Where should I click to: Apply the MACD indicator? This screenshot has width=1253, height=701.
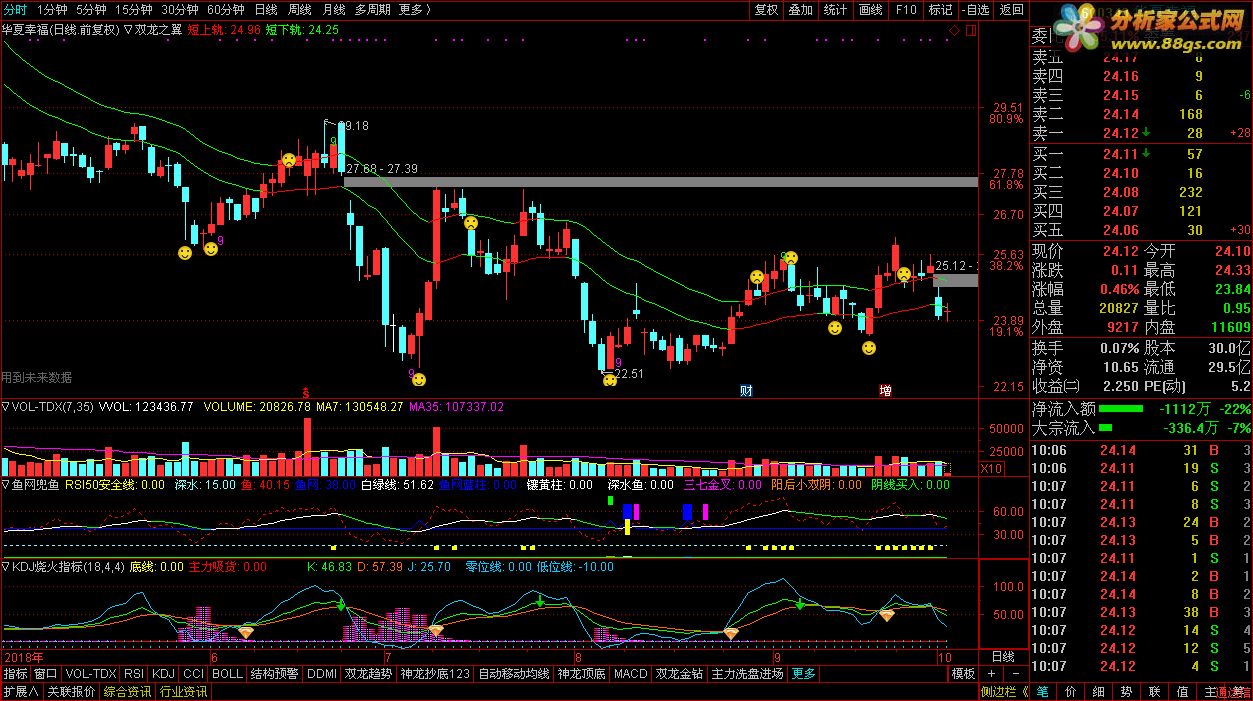631,674
